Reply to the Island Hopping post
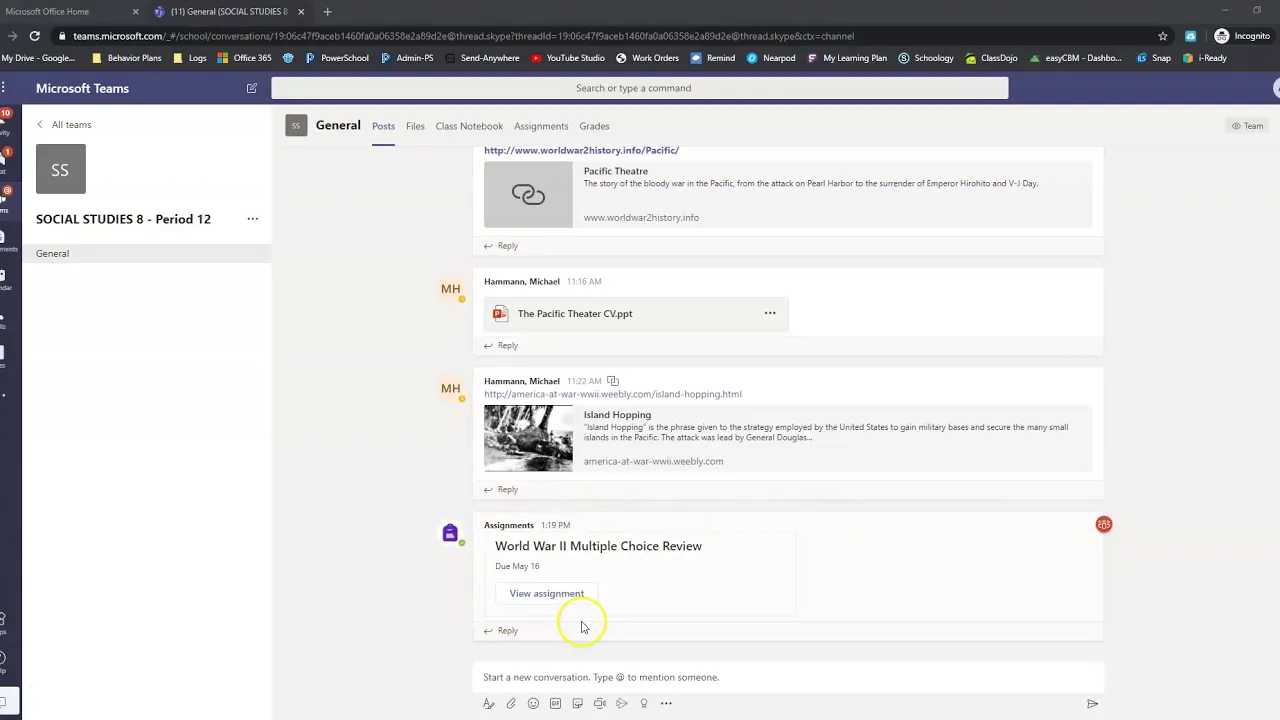The height and width of the screenshot is (720, 1280). click(x=501, y=490)
